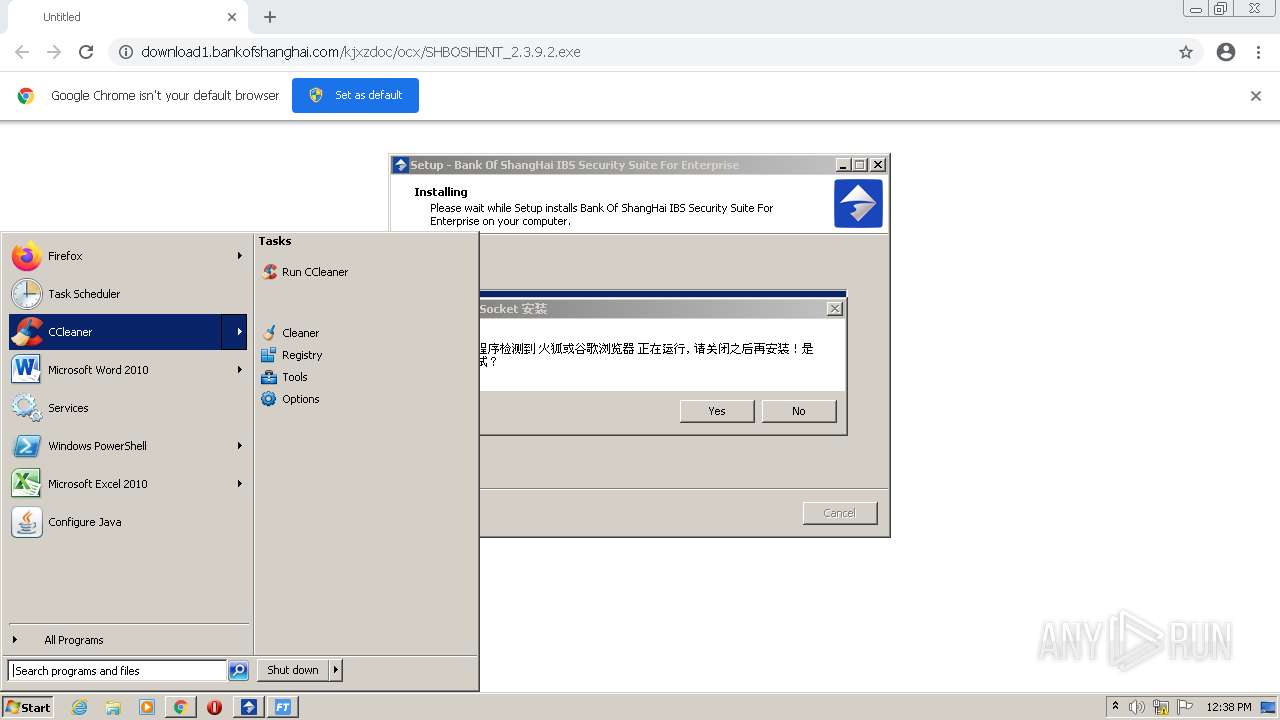Launch Task Scheduler from Start menu
The height and width of the screenshot is (720, 1280).
pos(128,294)
